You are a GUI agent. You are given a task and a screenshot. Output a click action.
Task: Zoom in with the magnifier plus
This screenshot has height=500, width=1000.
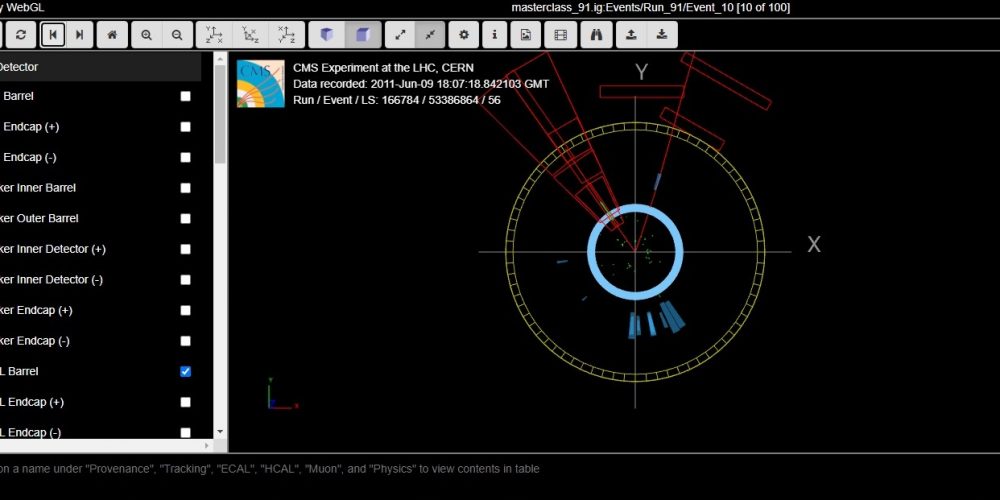pos(146,35)
